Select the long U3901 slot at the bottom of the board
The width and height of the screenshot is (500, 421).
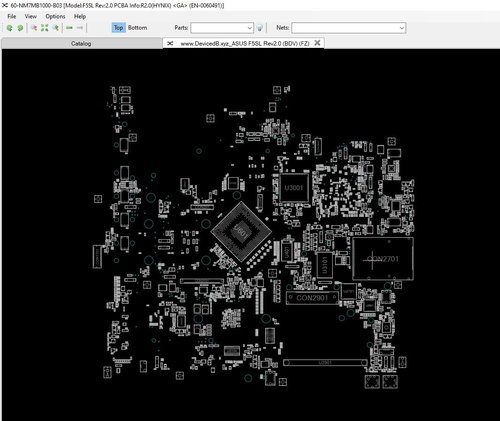coord(325,362)
